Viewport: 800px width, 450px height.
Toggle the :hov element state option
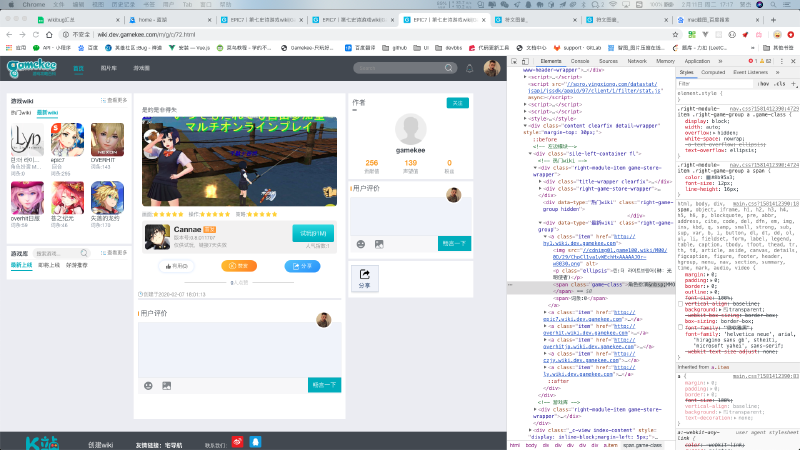(x=764, y=84)
